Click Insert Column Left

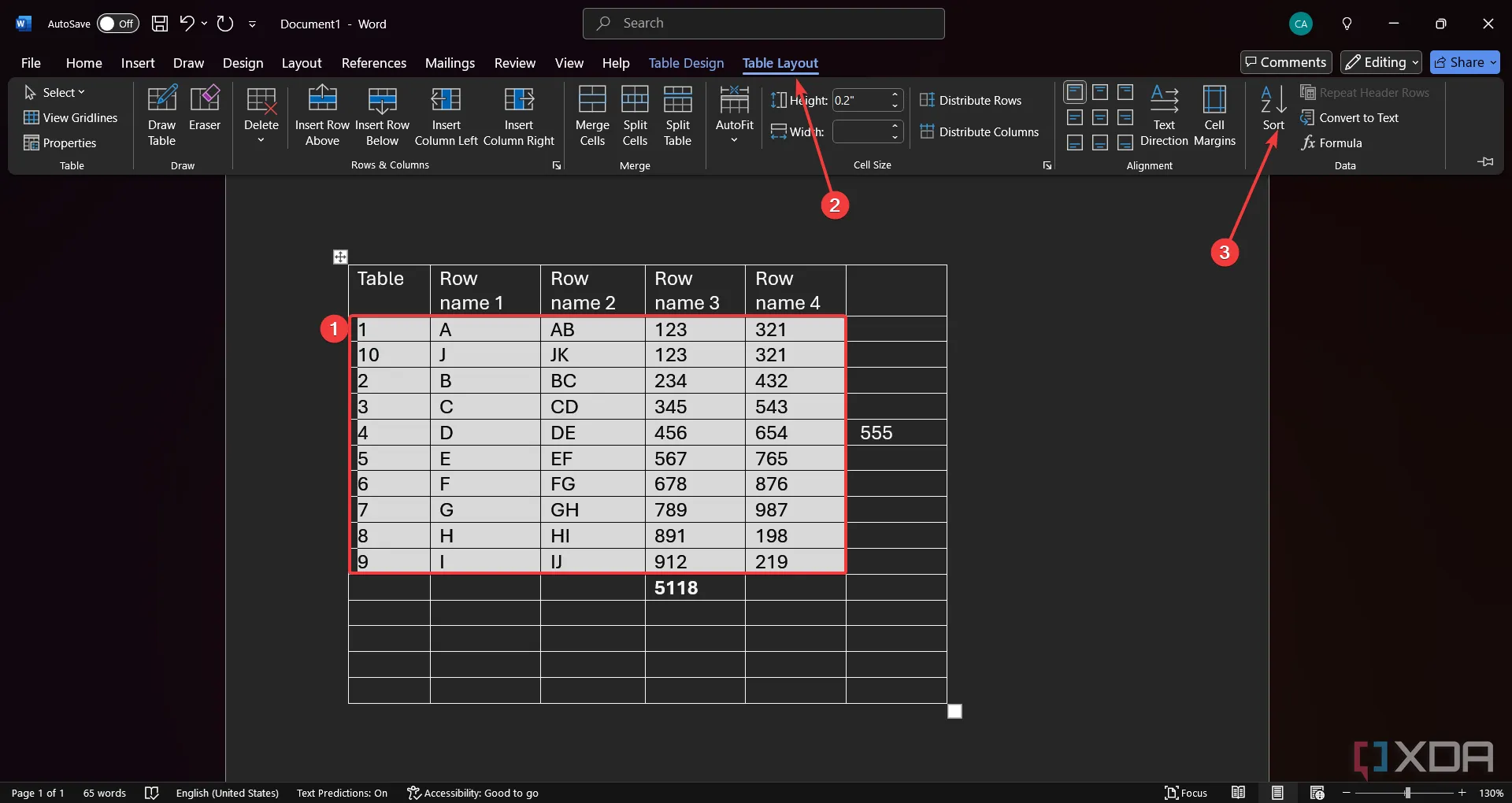pyautogui.click(x=446, y=116)
